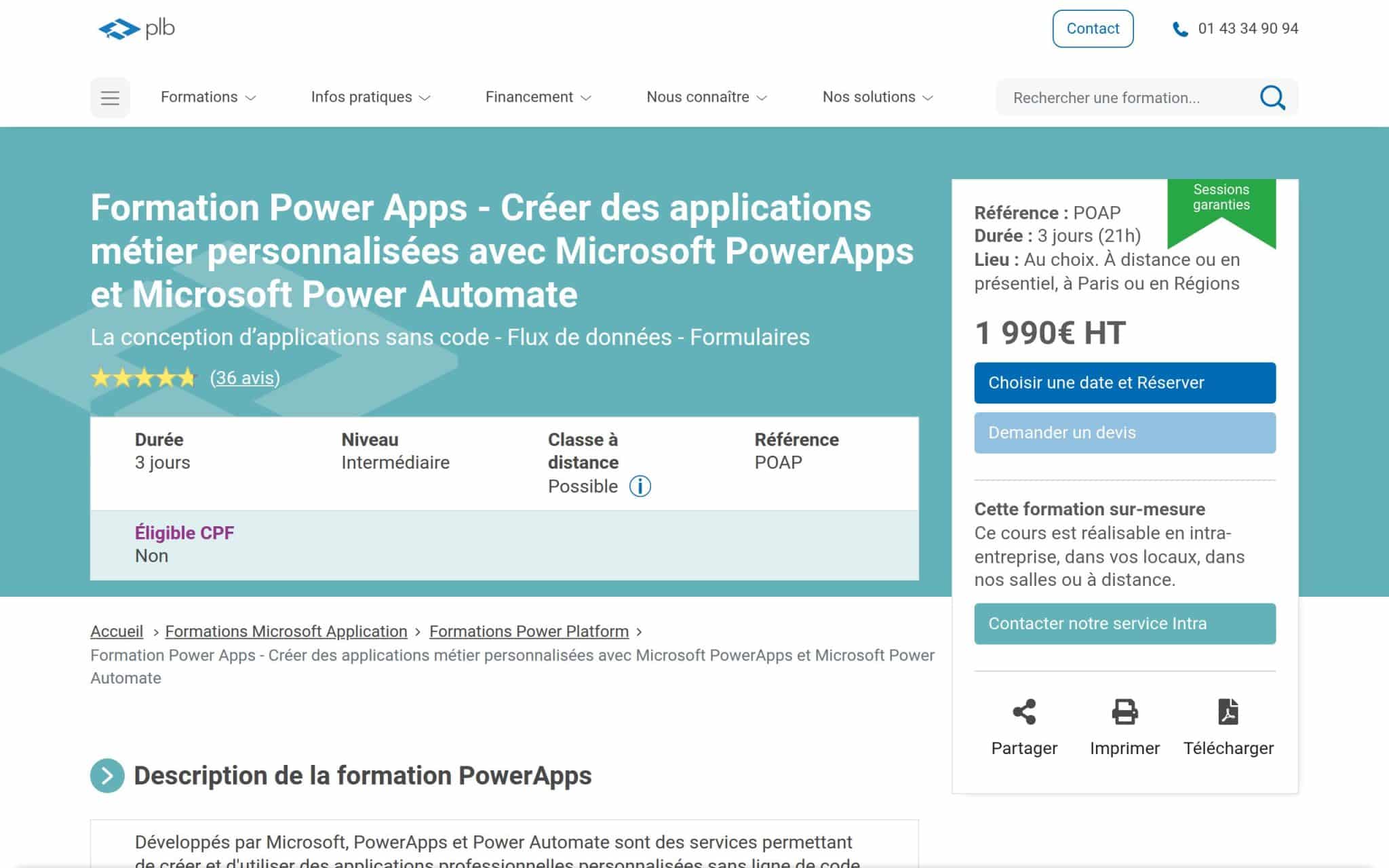Click Choisir une date et Réserver
This screenshot has height=868, width=1389.
click(x=1124, y=382)
